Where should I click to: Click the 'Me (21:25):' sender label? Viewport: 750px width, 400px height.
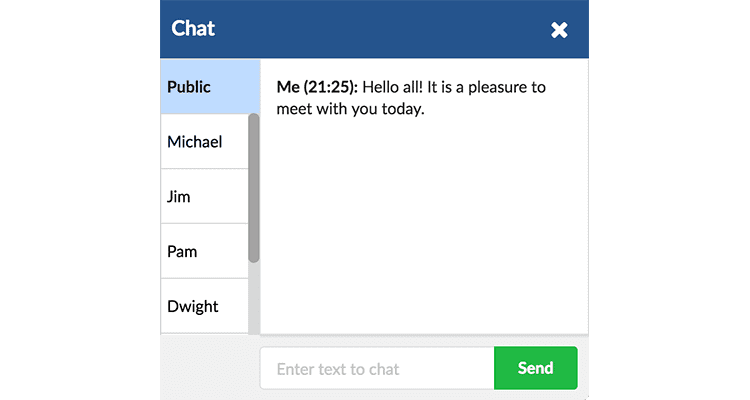point(316,87)
